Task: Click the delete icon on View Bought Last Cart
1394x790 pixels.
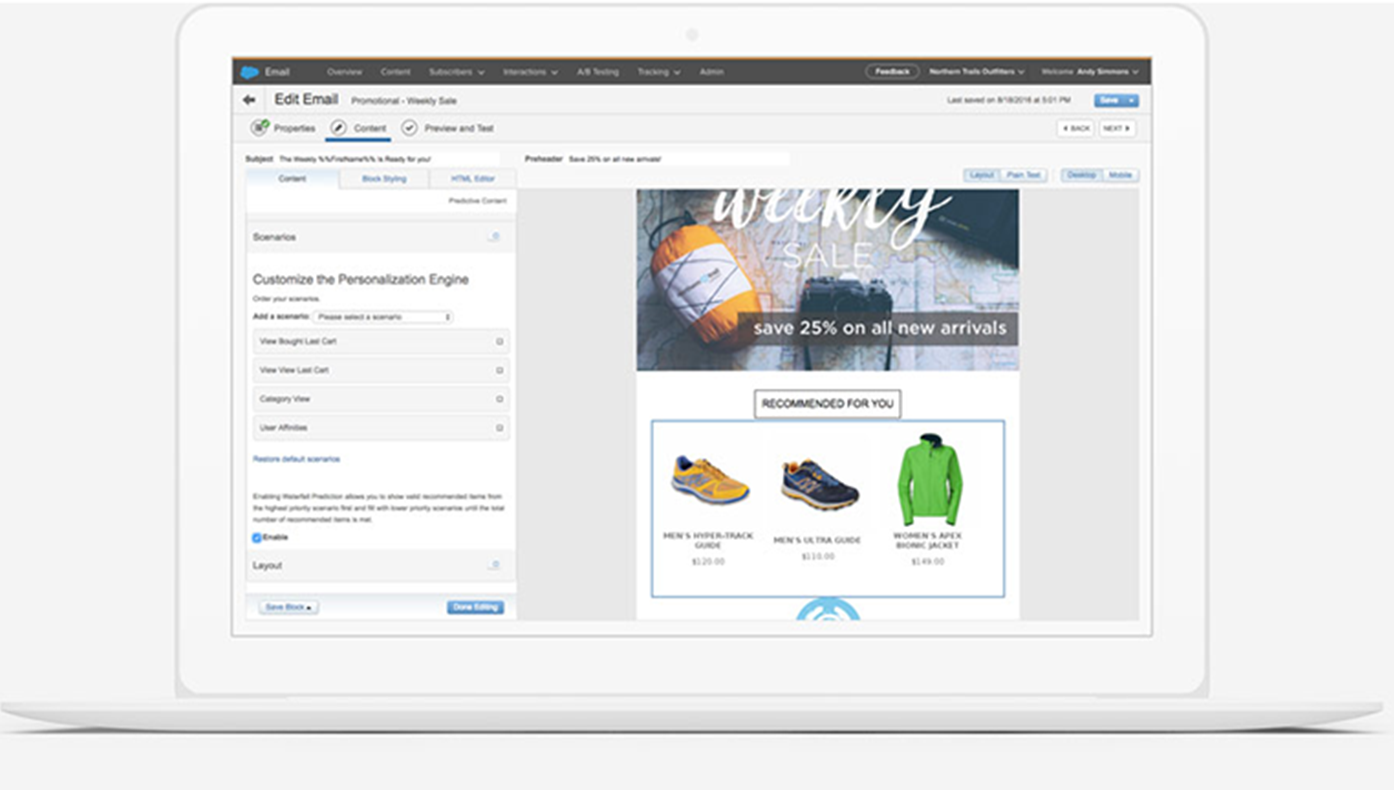Action: coord(497,340)
